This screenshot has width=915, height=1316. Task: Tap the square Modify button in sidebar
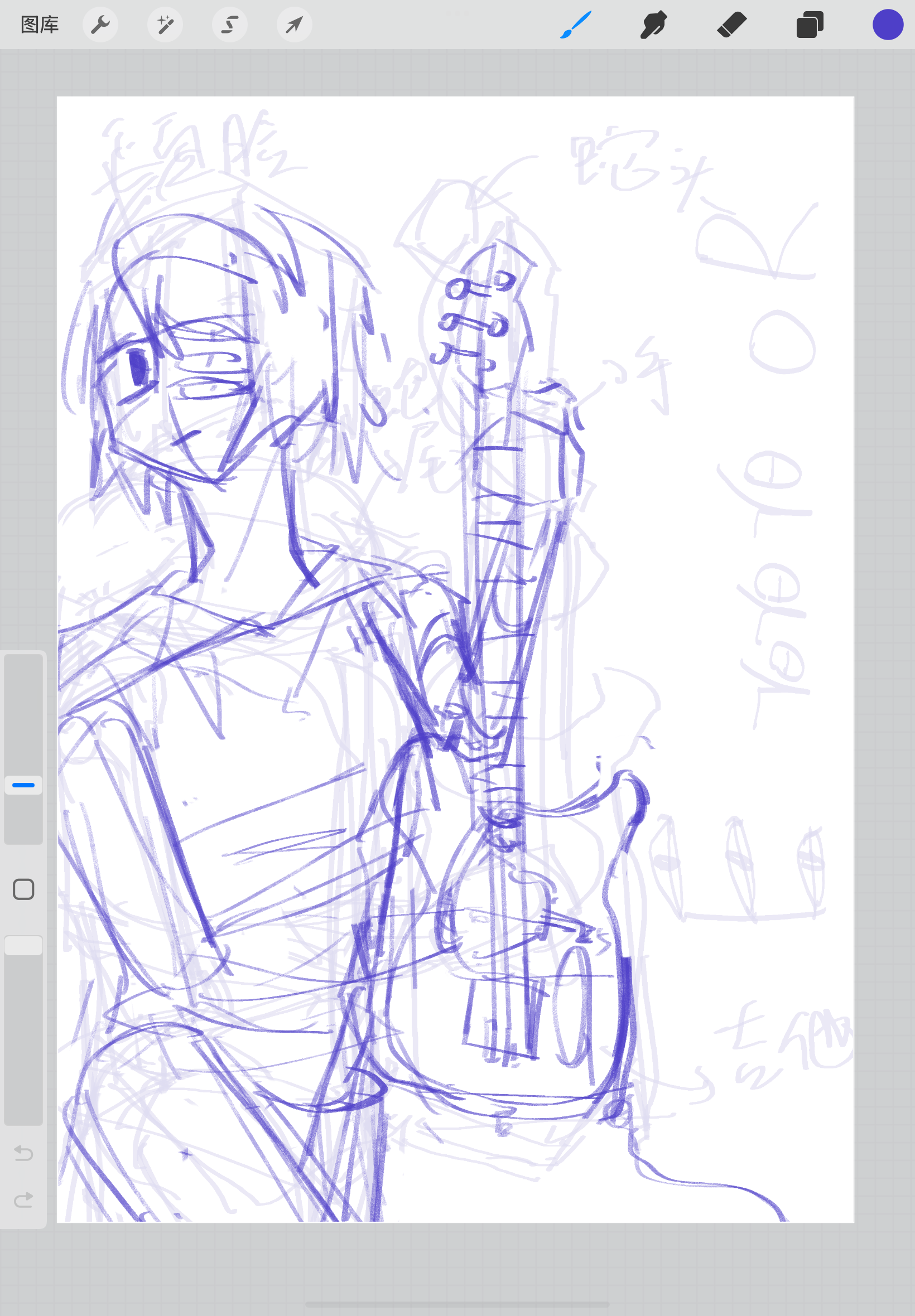23,889
